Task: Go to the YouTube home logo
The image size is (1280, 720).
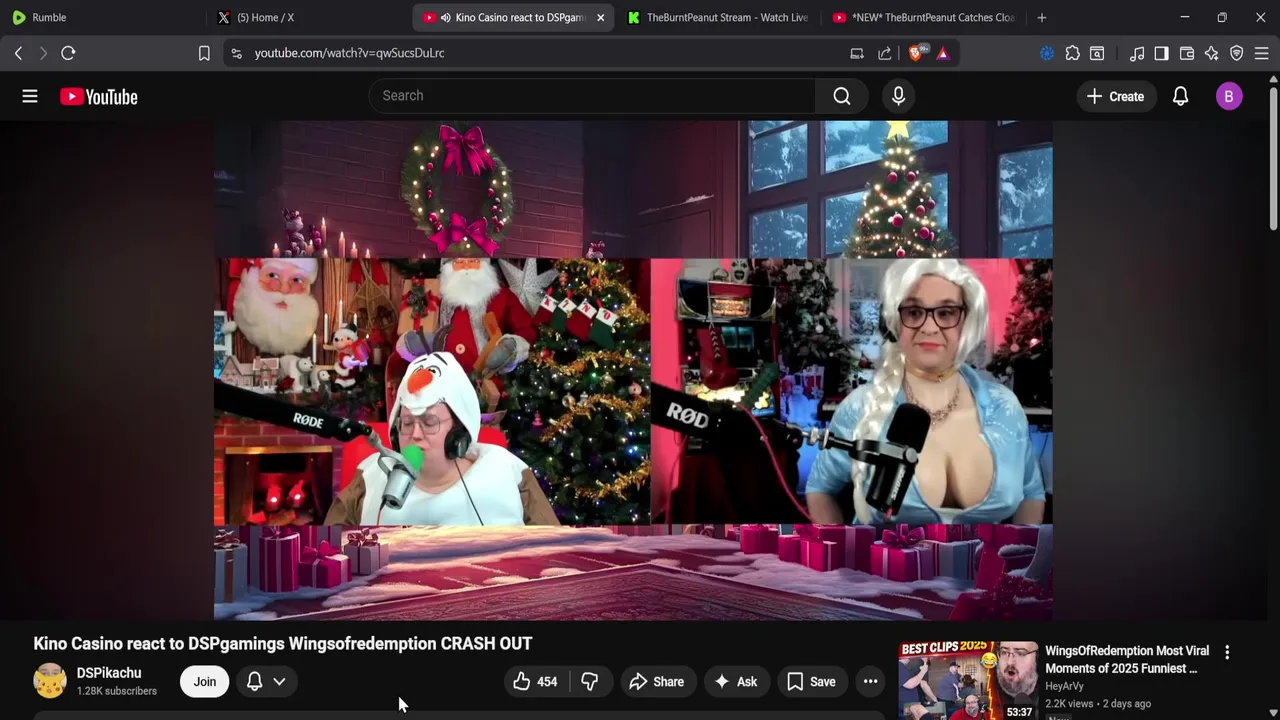Action: pos(98,96)
